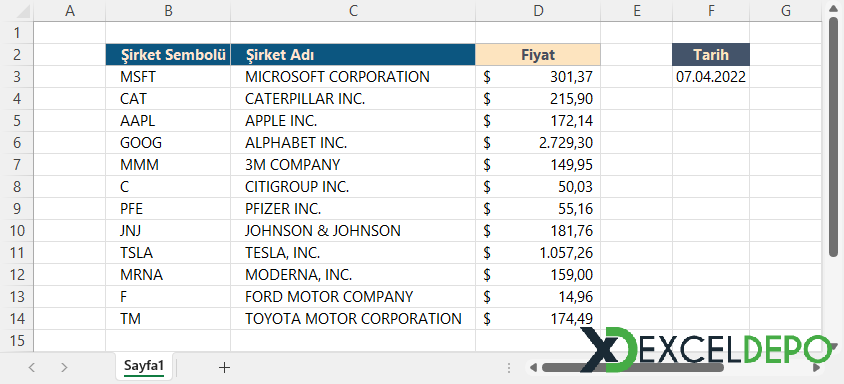This screenshot has height=384, width=844.
Task: Click the sheet tab bar resize dots
Action: coord(509,367)
